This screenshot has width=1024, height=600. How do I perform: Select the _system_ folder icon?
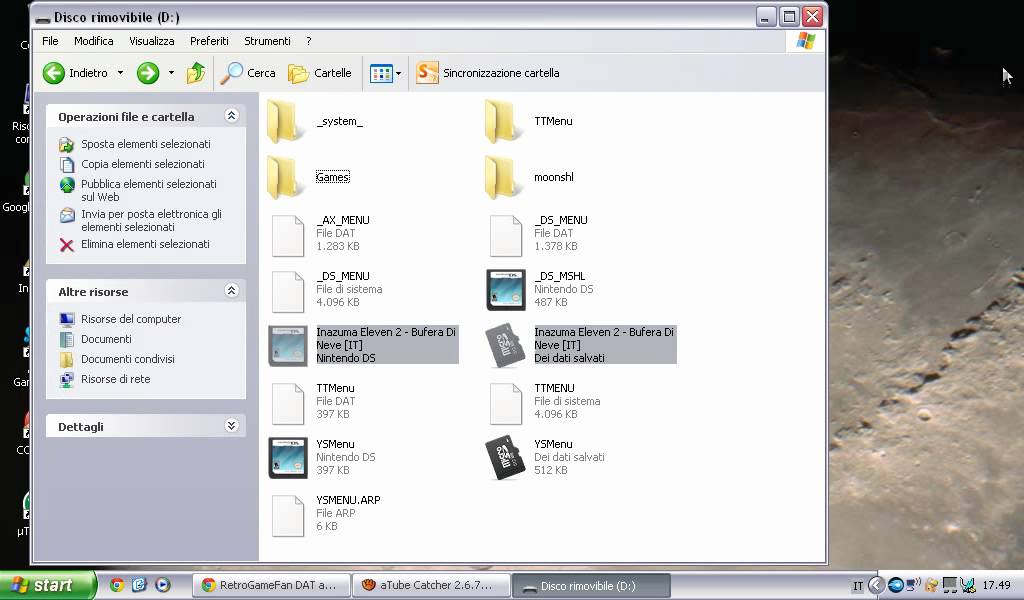[286, 121]
